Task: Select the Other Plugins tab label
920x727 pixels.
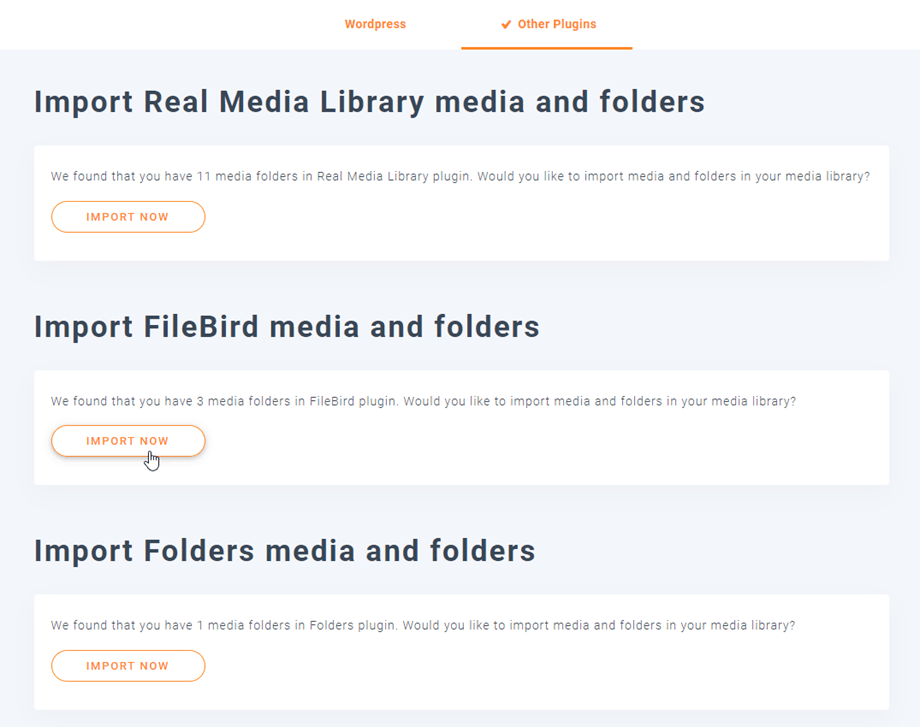Action: (x=556, y=24)
